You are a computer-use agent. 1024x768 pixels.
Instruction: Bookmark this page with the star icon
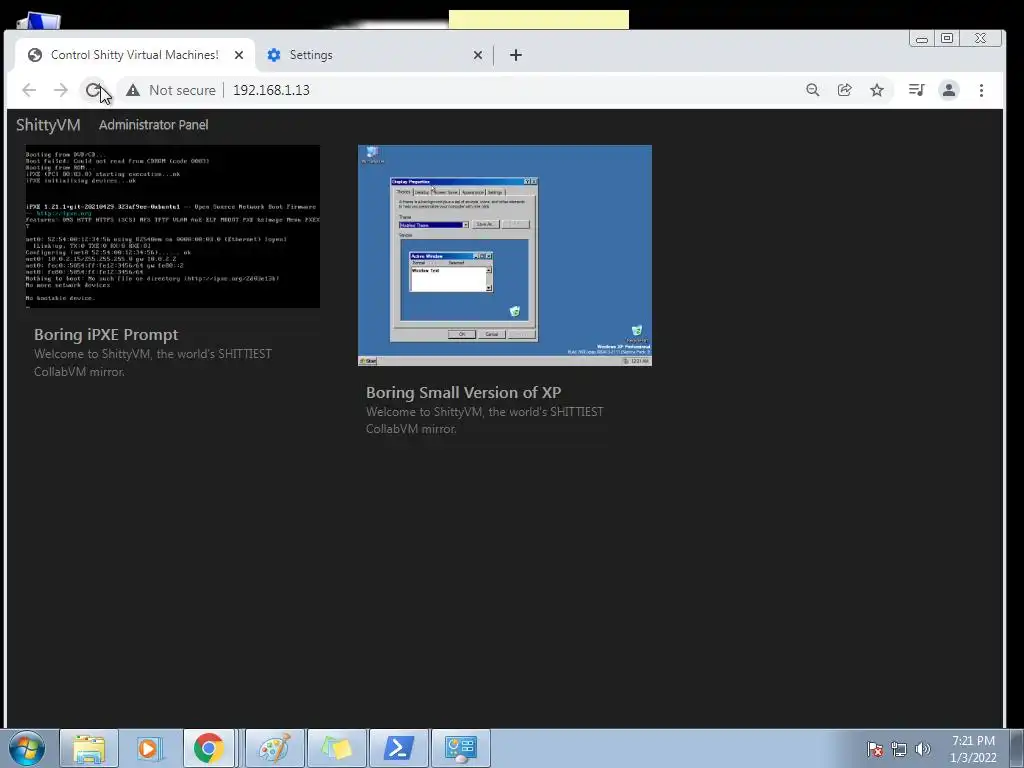(877, 90)
